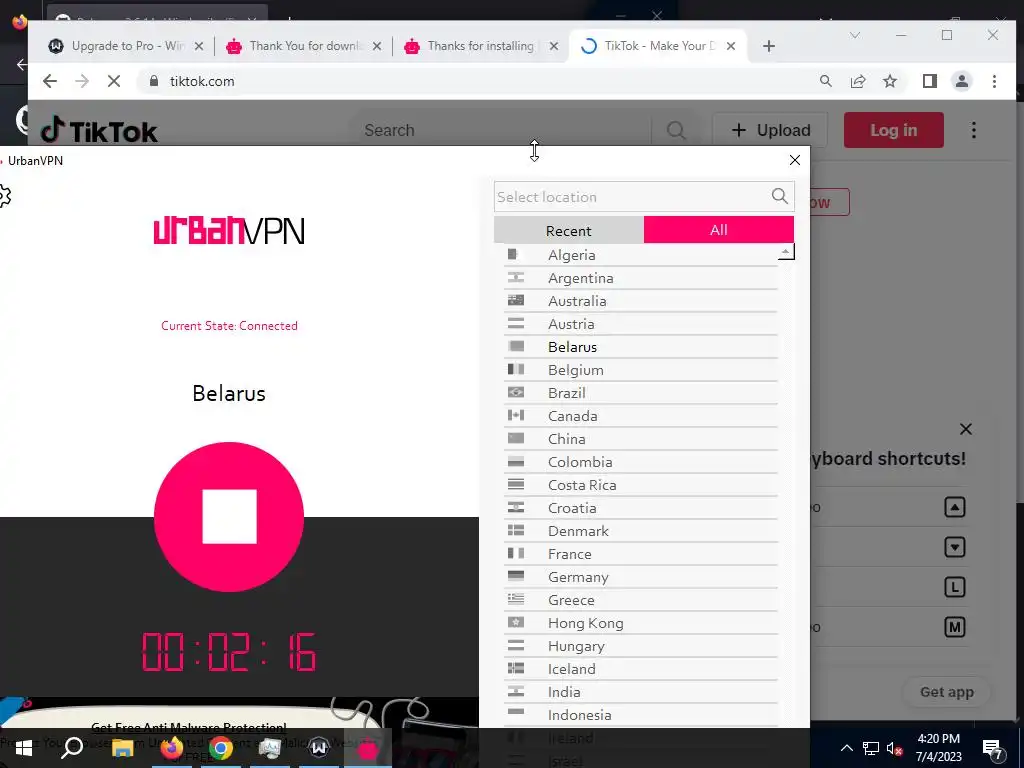
Task: Click the Get app button
Action: pyautogui.click(x=946, y=692)
